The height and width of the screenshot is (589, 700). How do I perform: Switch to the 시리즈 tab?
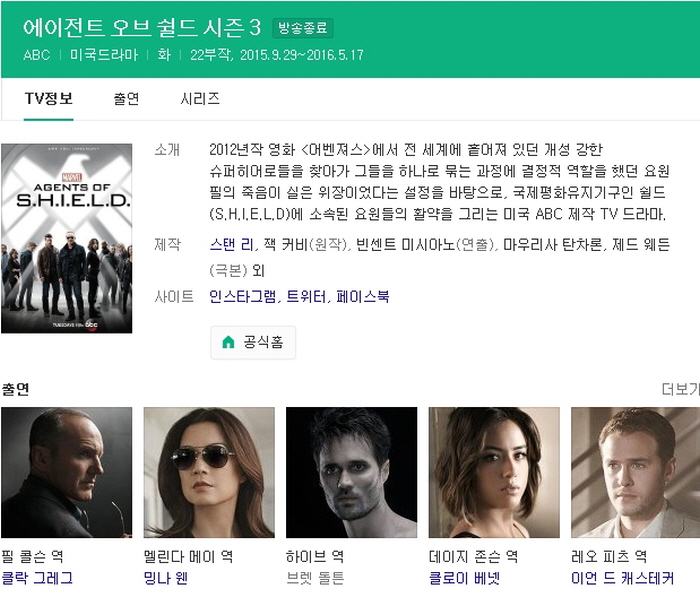[x=200, y=99]
